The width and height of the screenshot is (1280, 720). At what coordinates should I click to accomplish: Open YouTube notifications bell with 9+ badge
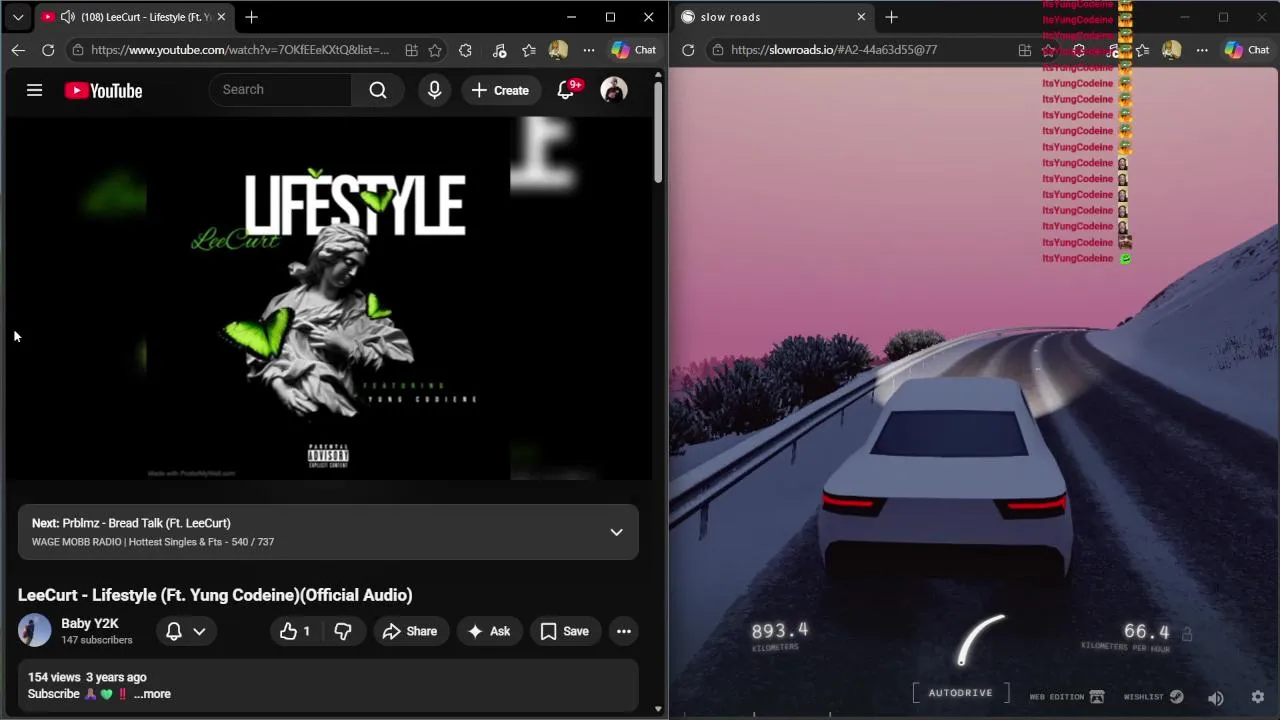pos(566,90)
